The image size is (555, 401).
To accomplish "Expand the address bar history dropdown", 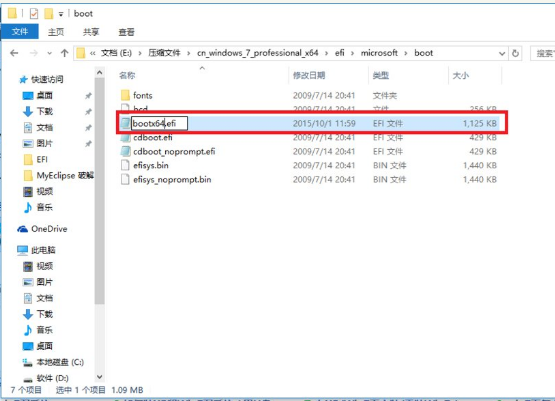I will click(x=502, y=53).
